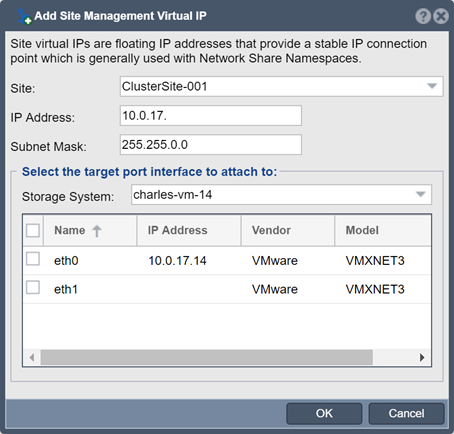The width and height of the screenshot is (454, 434).
Task: Click the IP Address input field
Action: click(211, 116)
